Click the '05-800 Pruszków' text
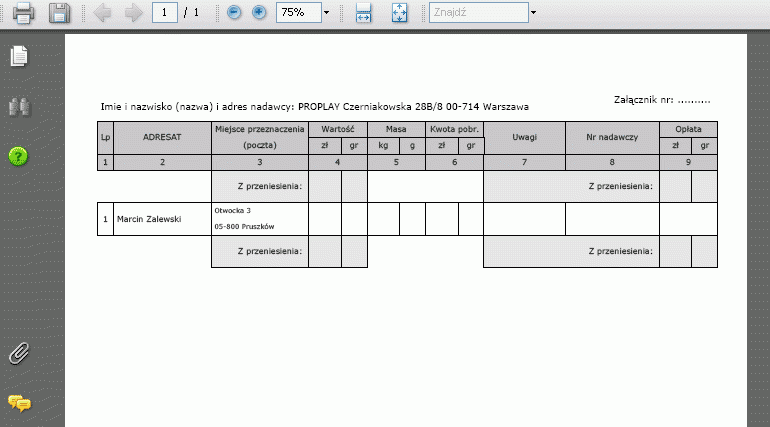The height and width of the screenshot is (427, 770). point(244,227)
